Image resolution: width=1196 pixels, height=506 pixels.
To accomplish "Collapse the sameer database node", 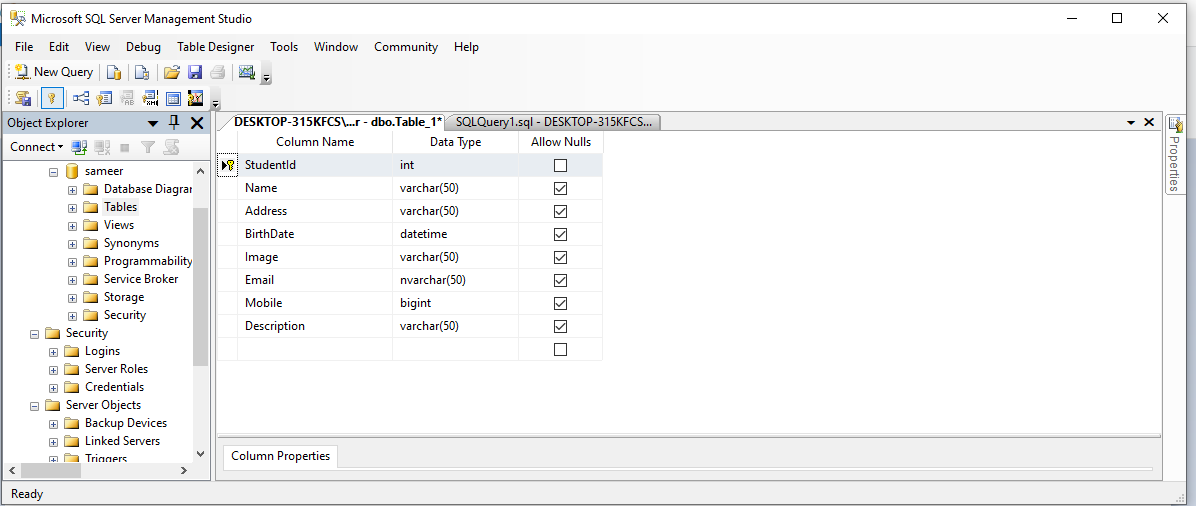I will coord(53,172).
